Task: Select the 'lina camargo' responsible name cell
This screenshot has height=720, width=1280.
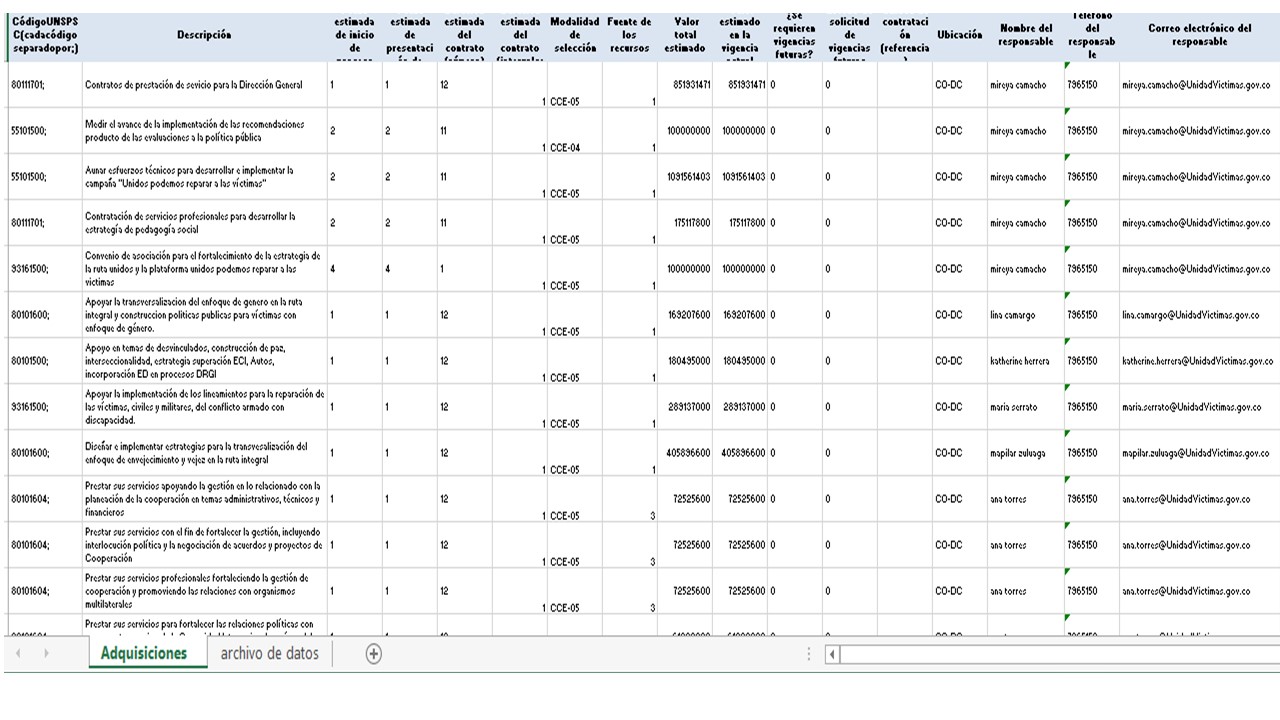Action: coord(1026,315)
